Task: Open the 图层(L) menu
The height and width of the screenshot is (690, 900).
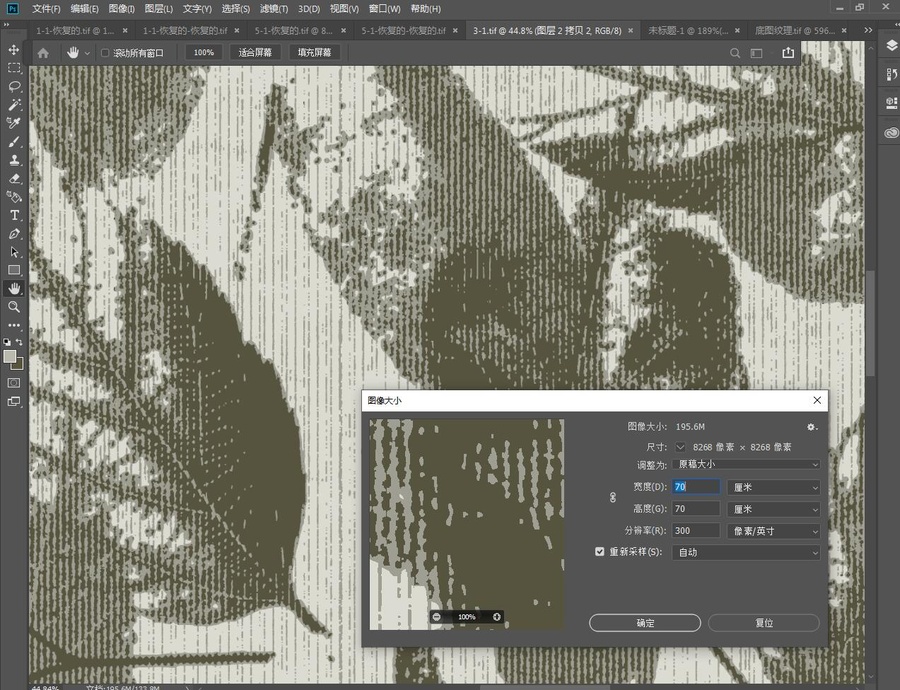Action: pos(158,9)
